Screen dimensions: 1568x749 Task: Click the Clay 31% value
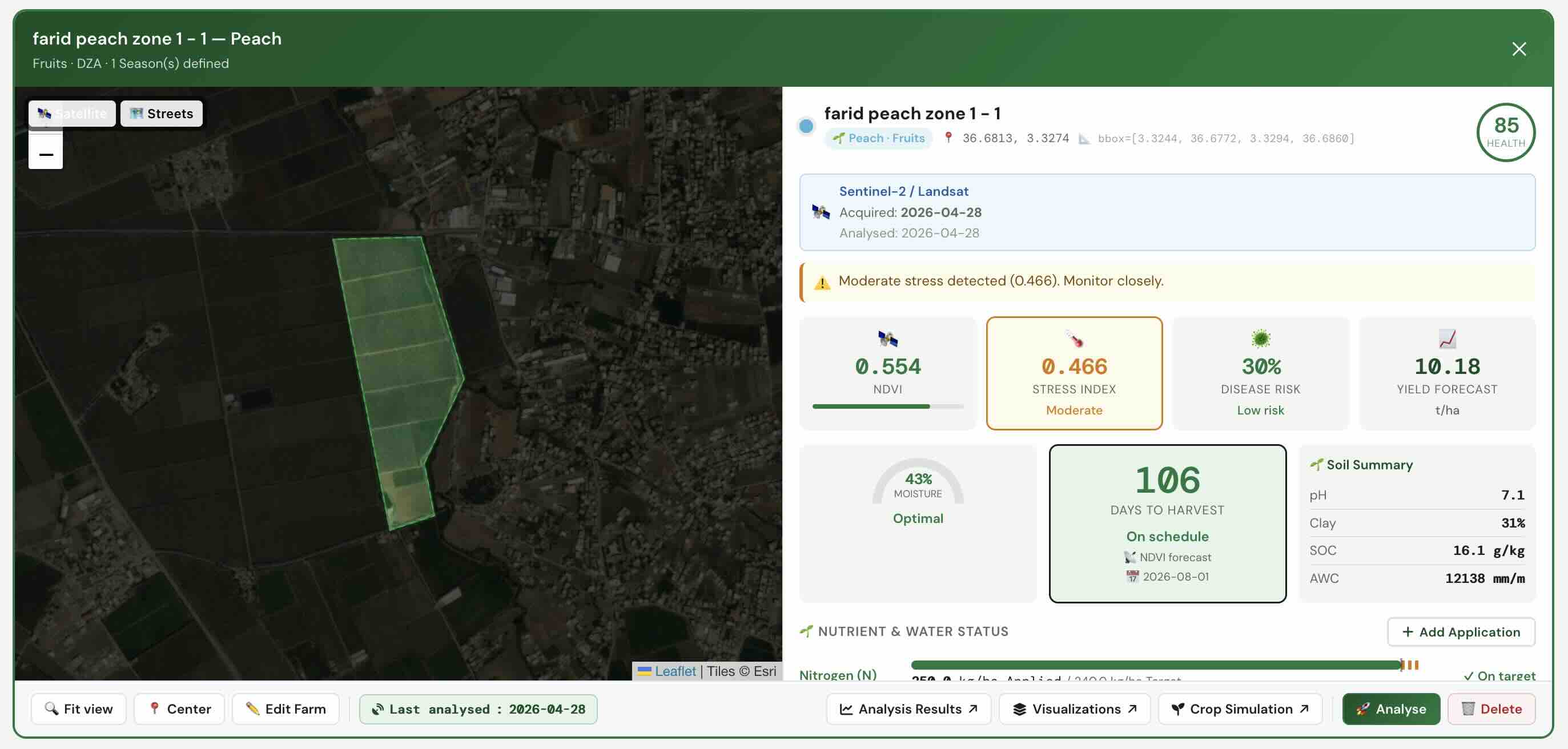(1513, 523)
